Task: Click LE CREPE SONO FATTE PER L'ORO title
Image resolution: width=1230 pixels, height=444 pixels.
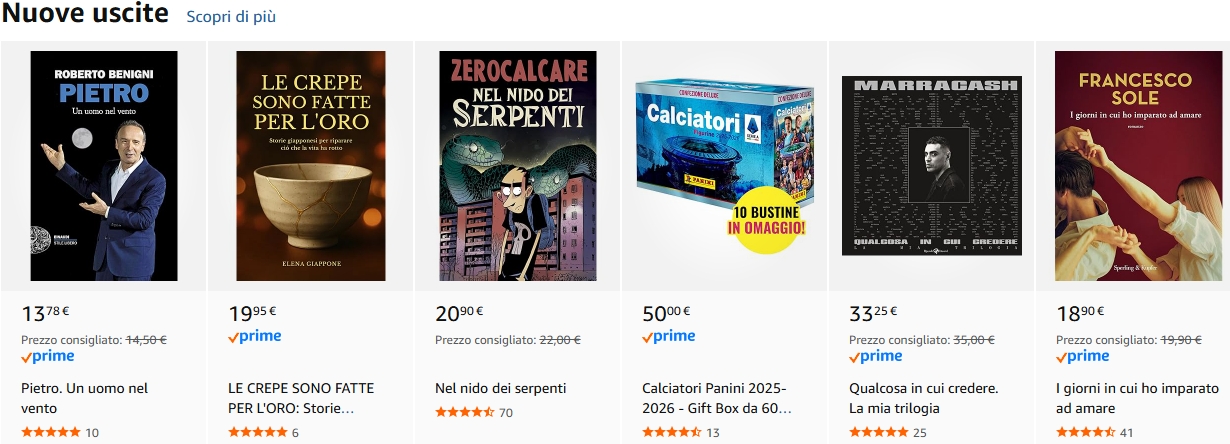Action: coord(301,398)
